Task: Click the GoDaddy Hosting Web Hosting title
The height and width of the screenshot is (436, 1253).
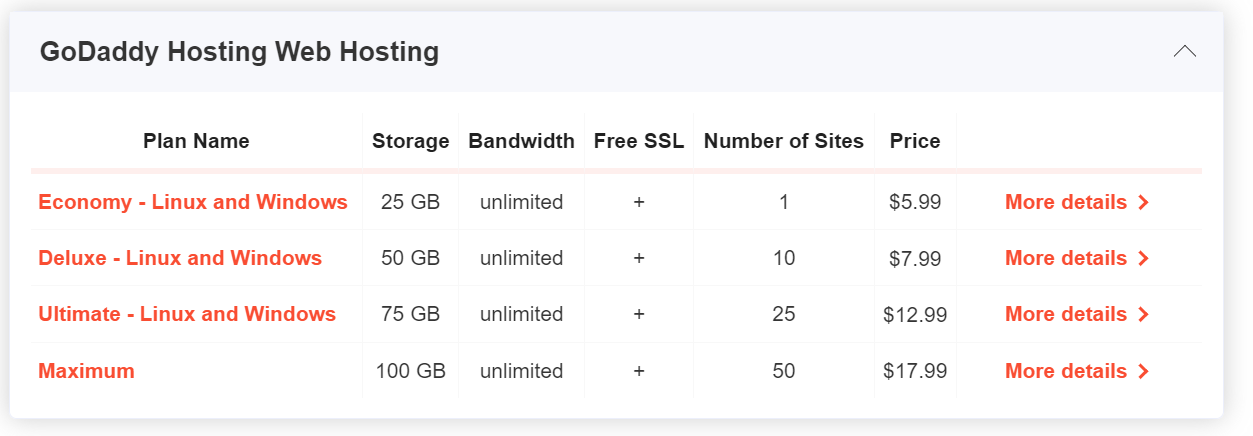Action: pyautogui.click(x=239, y=52)
